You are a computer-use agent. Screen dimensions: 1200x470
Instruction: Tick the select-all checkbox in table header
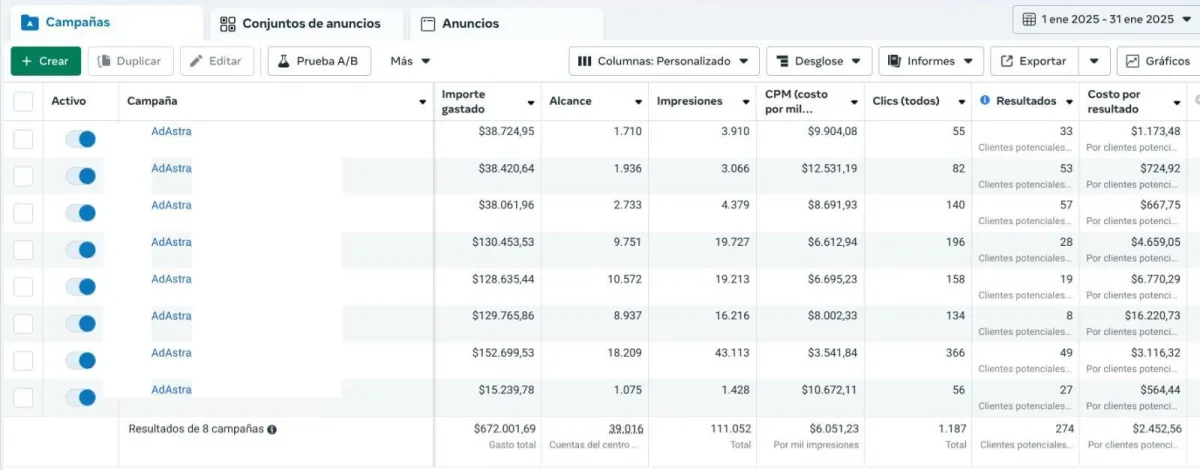tap(23, 101)
